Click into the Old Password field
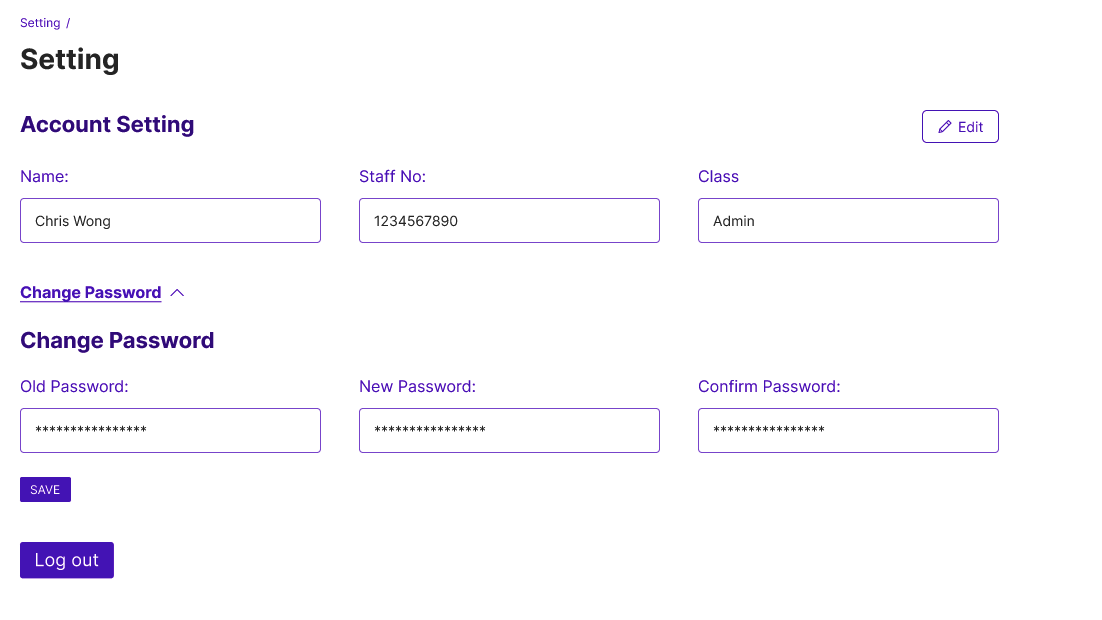The height and width of the screenshot is (620, 1102). click(x=170, y=430)
